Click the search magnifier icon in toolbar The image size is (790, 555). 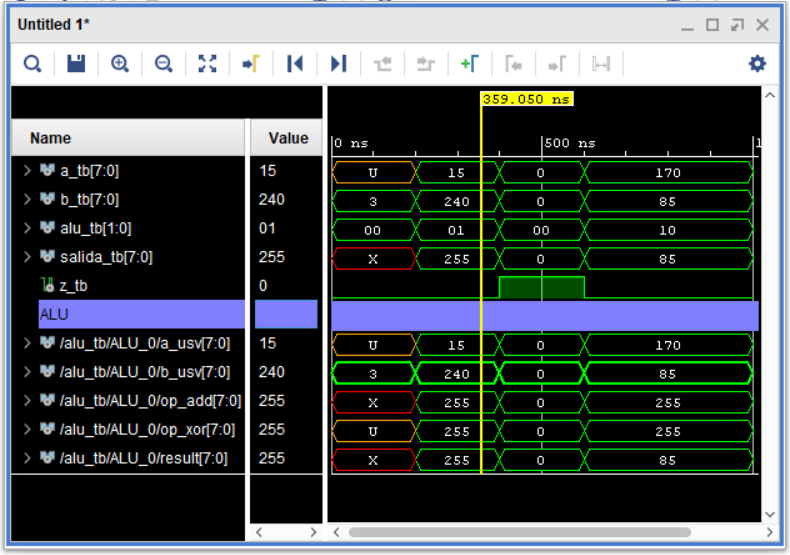pos(33,64)
